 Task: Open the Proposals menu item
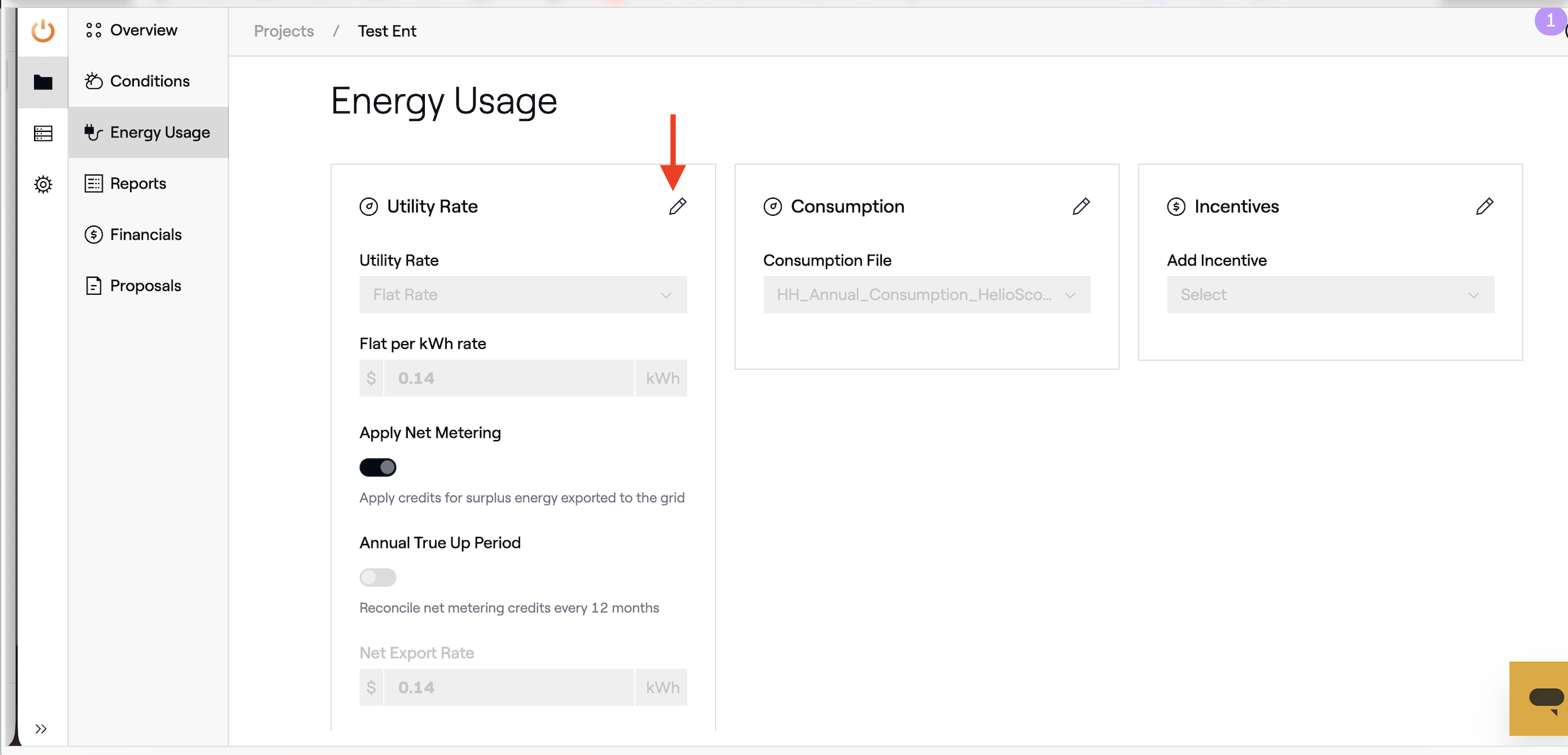point(145,286)
